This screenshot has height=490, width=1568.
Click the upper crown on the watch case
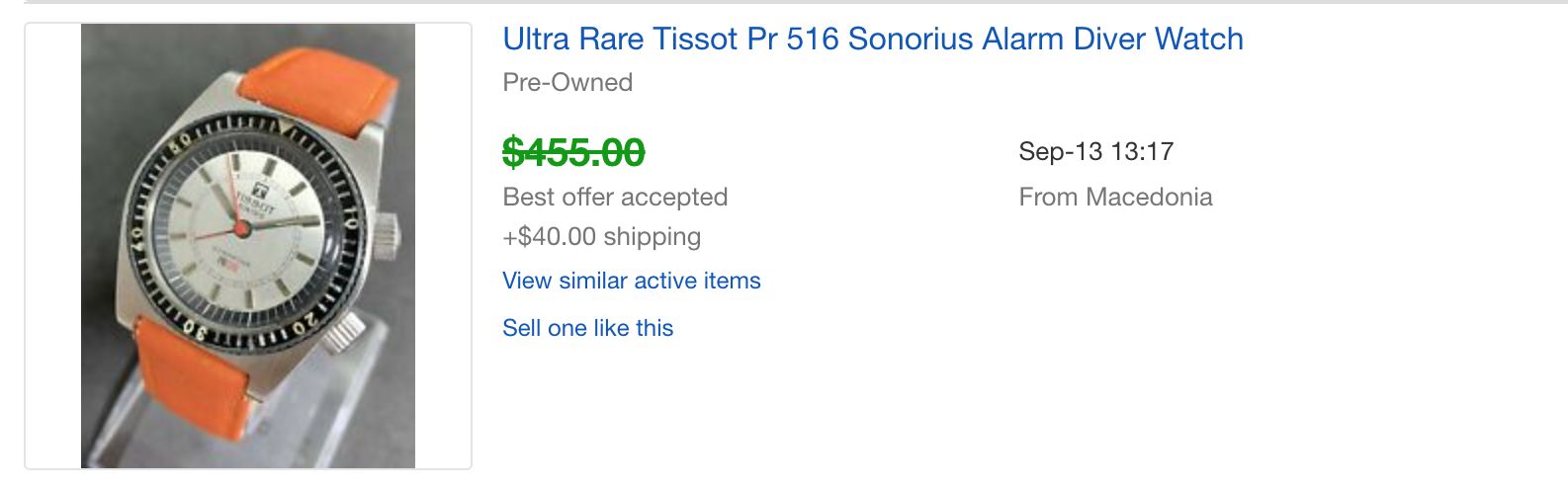tap(387, 233)
